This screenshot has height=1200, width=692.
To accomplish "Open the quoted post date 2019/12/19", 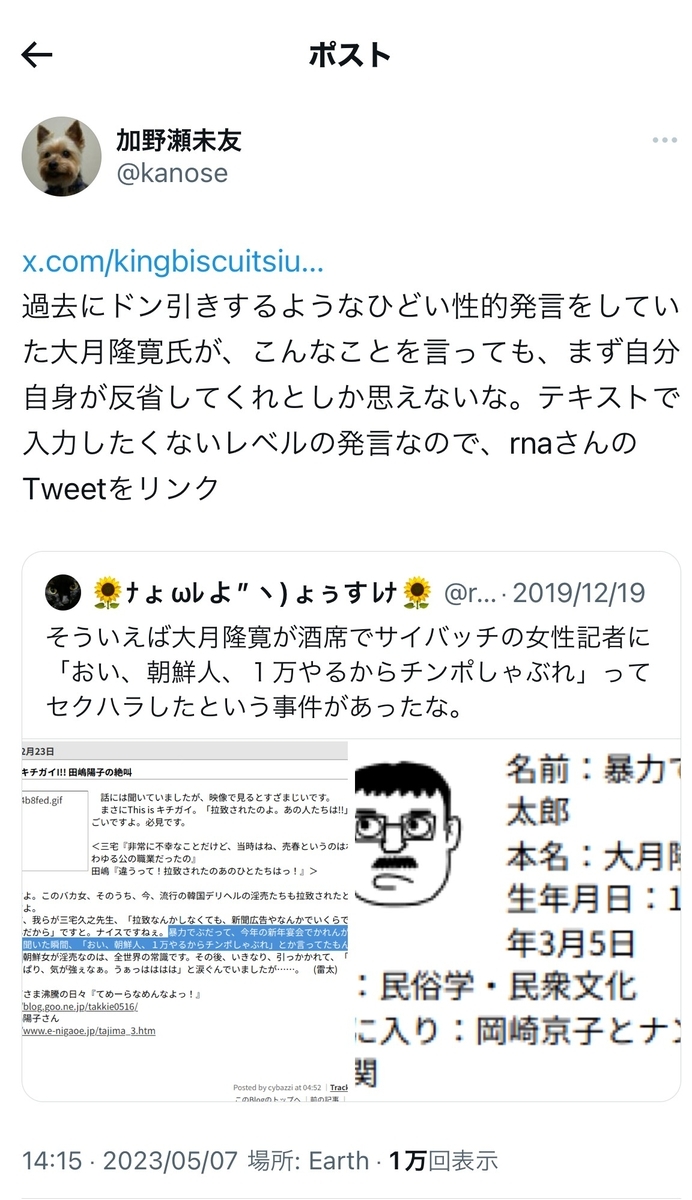I will (579, 593).
